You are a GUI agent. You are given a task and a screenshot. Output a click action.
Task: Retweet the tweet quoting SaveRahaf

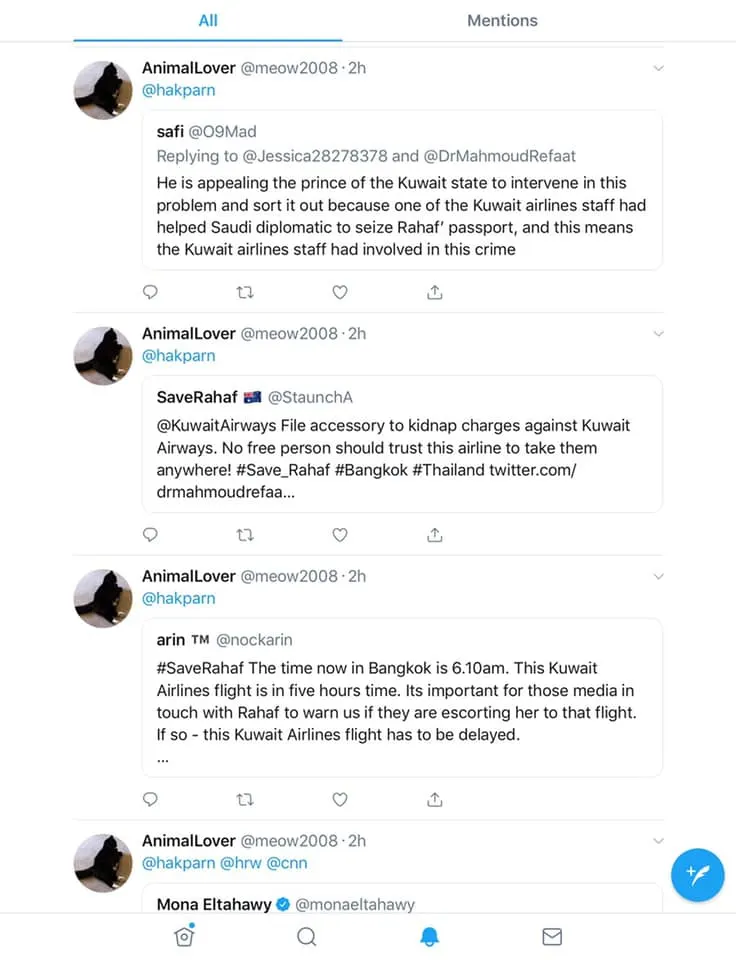tap(245, 535)
